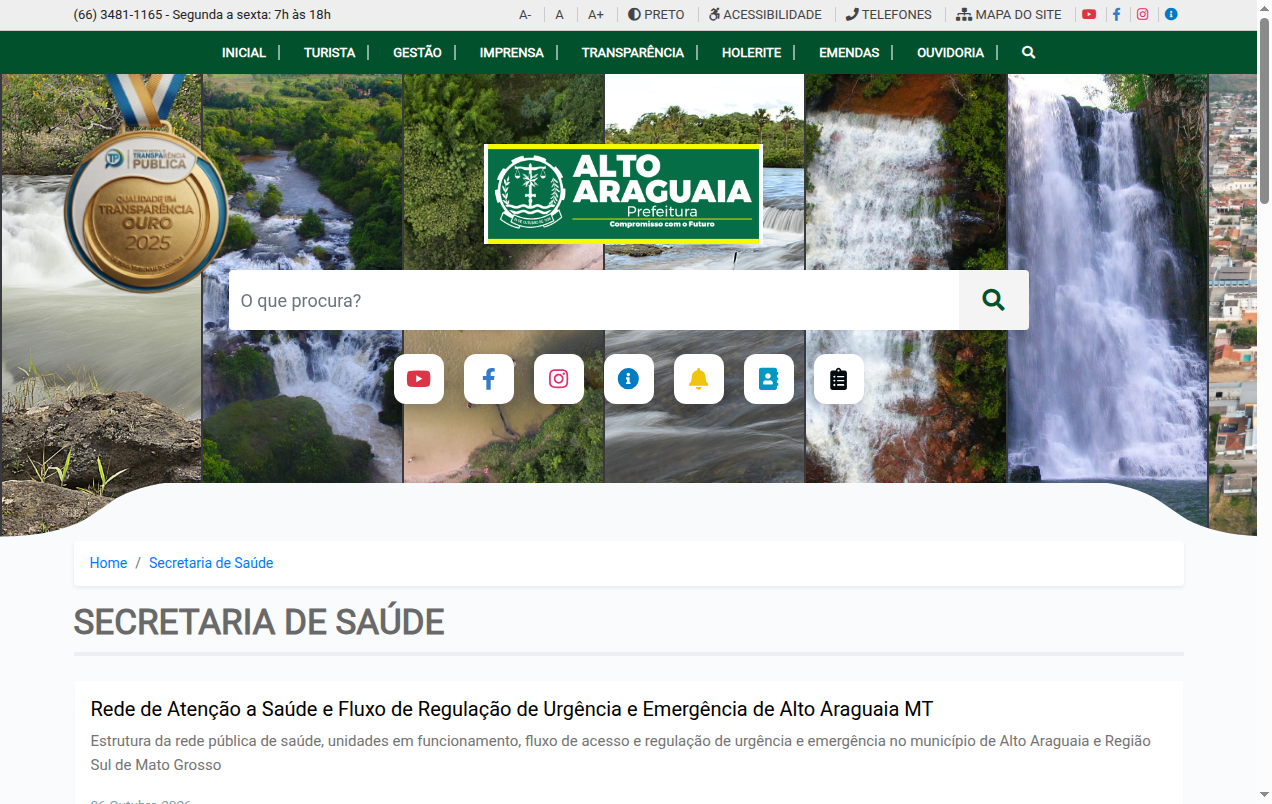The height and width of the screenshot is (804, 1272).
Task: Open TELEFONES link
Action: tap(888, 15)
